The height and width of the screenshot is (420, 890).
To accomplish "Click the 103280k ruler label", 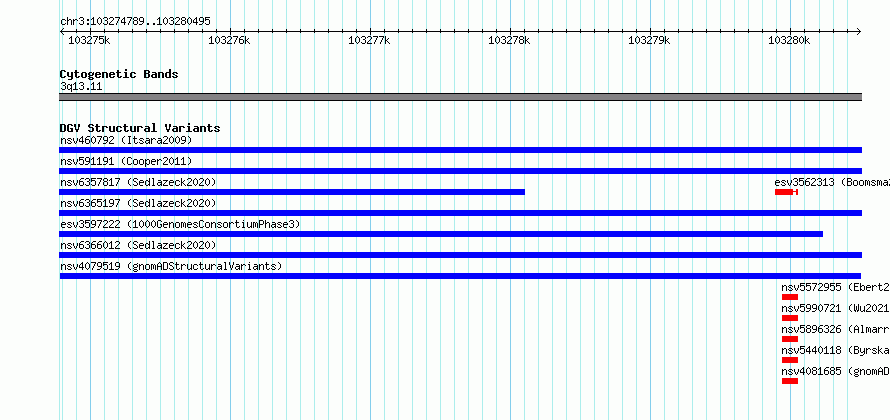I will (x=789, y=40).
